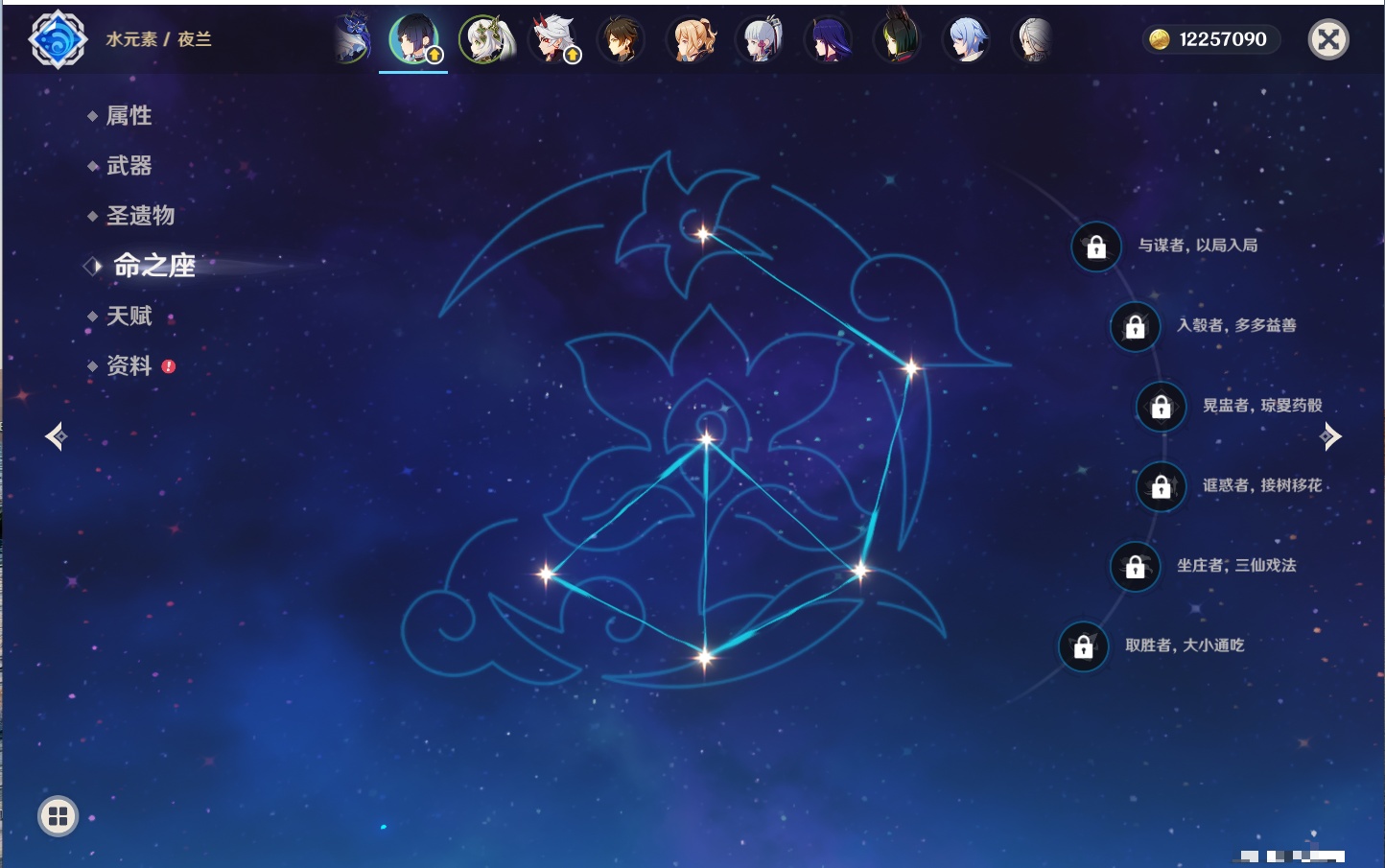1385x868 pixels.
Task: Select Tighnari's portrait in the character bar
Action: [897, 40]
